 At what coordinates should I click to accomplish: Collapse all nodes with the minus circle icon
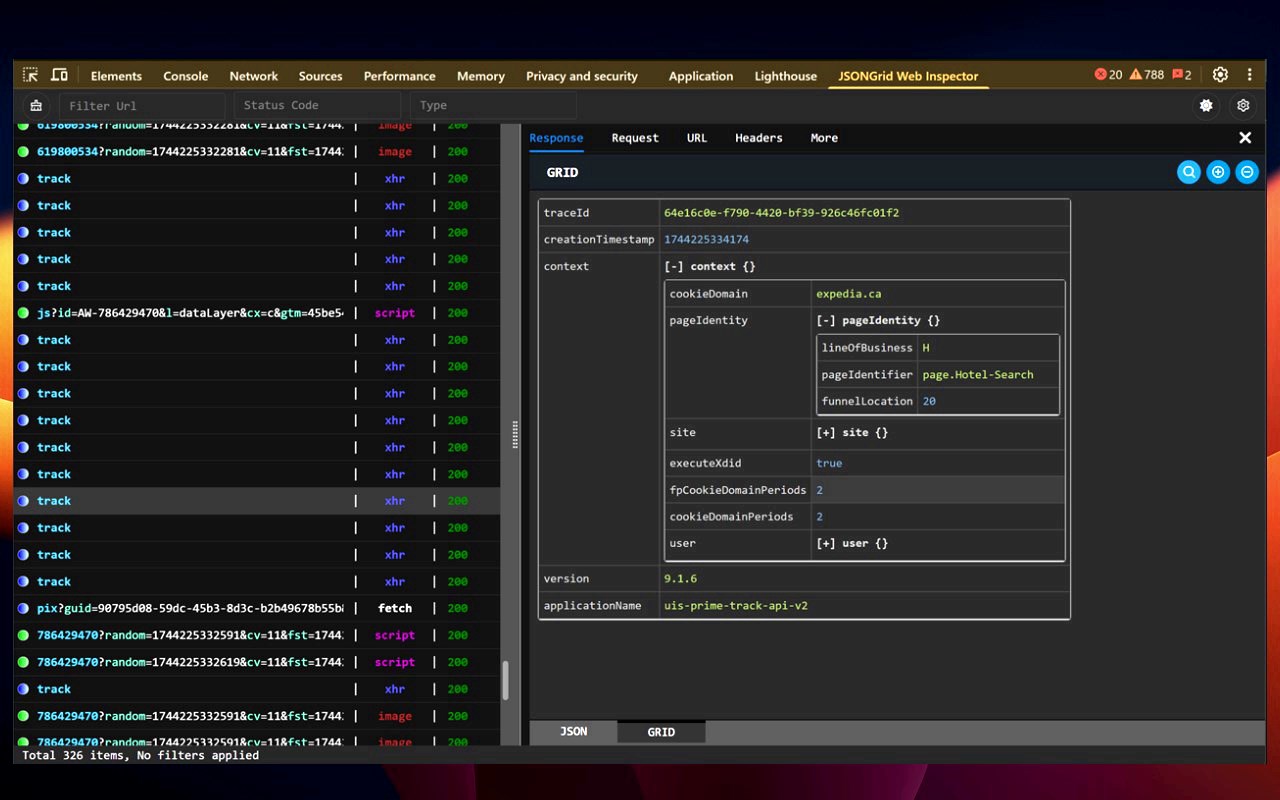pyautogui.click(x=1246, y=172)
